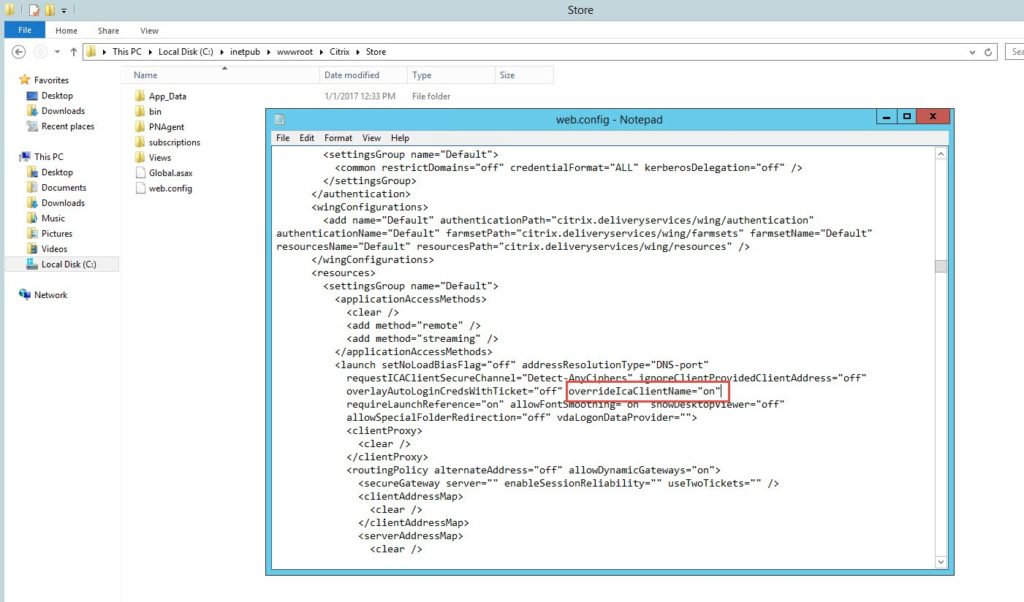Select Network in the navigation pane
The width and height of the screenshot is (1024, 602).
pos(50,295)
